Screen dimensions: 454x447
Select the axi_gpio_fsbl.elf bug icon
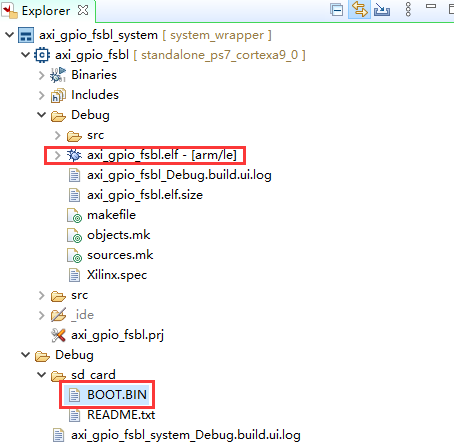(x=74, y=155)
